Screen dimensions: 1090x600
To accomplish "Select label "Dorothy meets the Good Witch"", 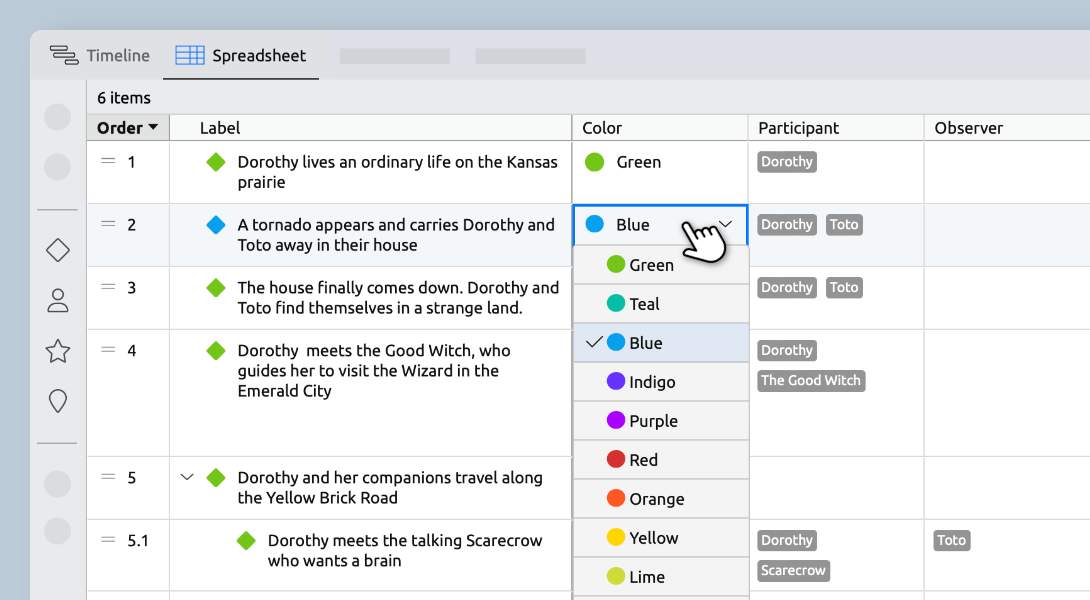I will [x=374, y=371].
